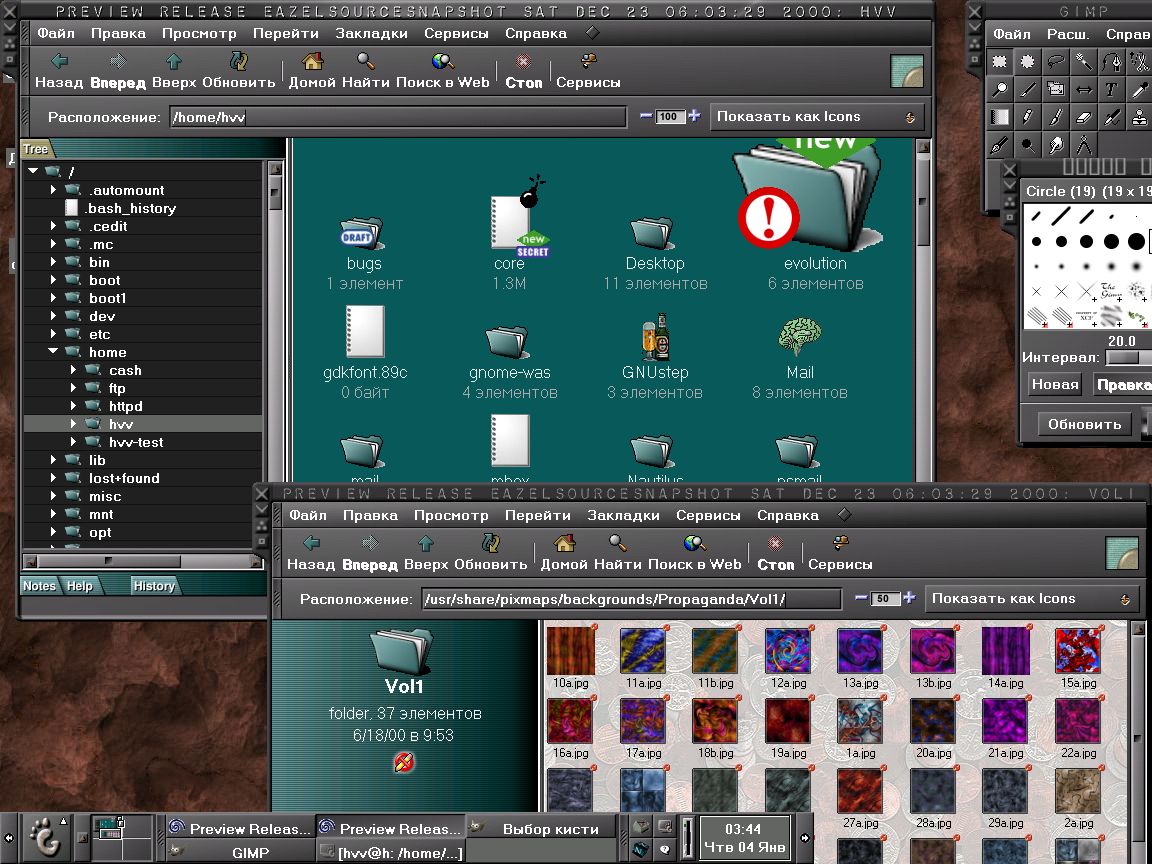Expand the cash folder tree node
1152x864 pixels.
click(73, 370)
